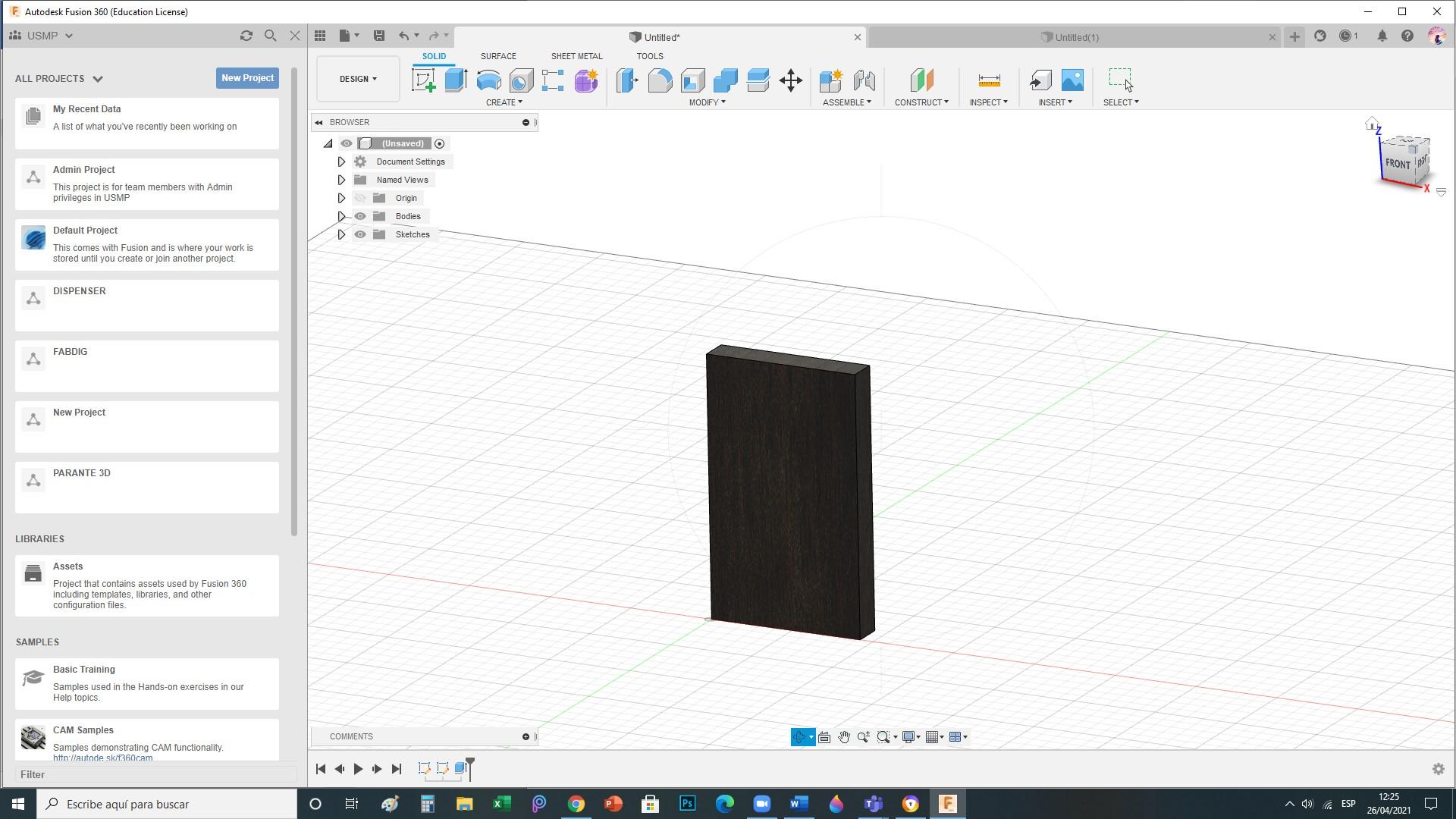
Task: Open My Recent Data
Action: click(147, 124)
